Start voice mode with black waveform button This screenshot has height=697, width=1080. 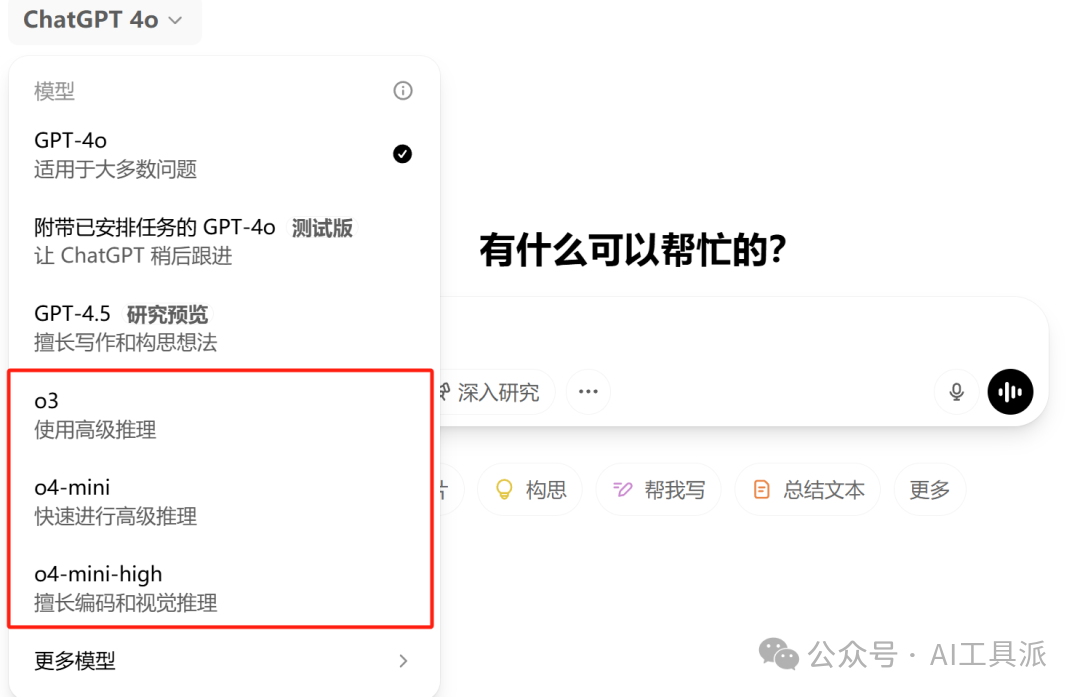pyautogui.click(x=1010, y=392)
